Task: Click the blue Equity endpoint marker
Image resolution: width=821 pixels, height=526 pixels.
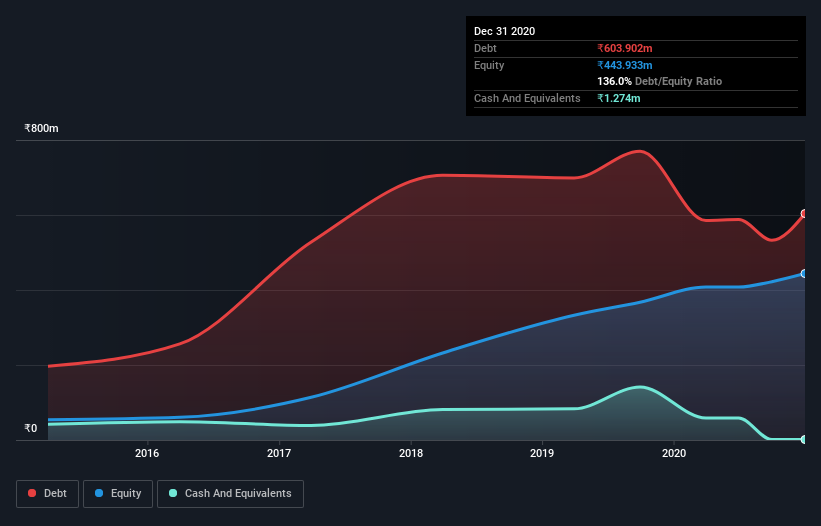Action: [804, 273]
